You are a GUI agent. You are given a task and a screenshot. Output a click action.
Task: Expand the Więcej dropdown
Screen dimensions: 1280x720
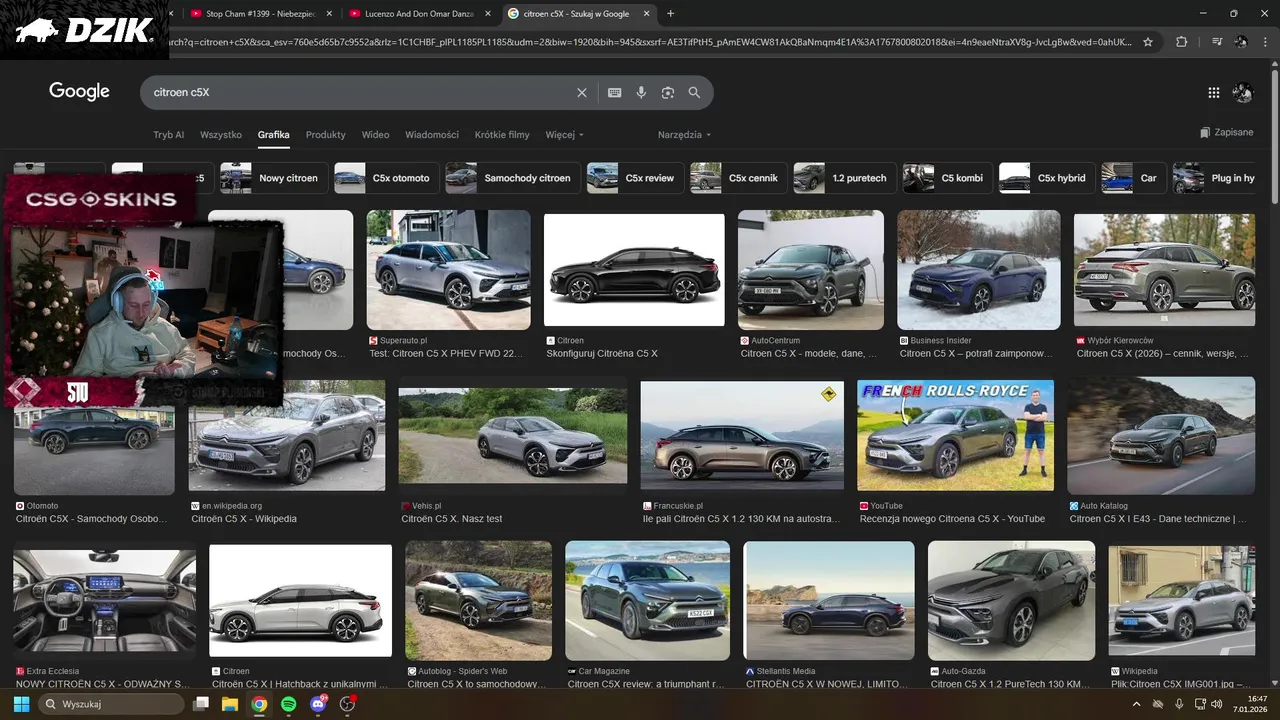click(564, 135)
